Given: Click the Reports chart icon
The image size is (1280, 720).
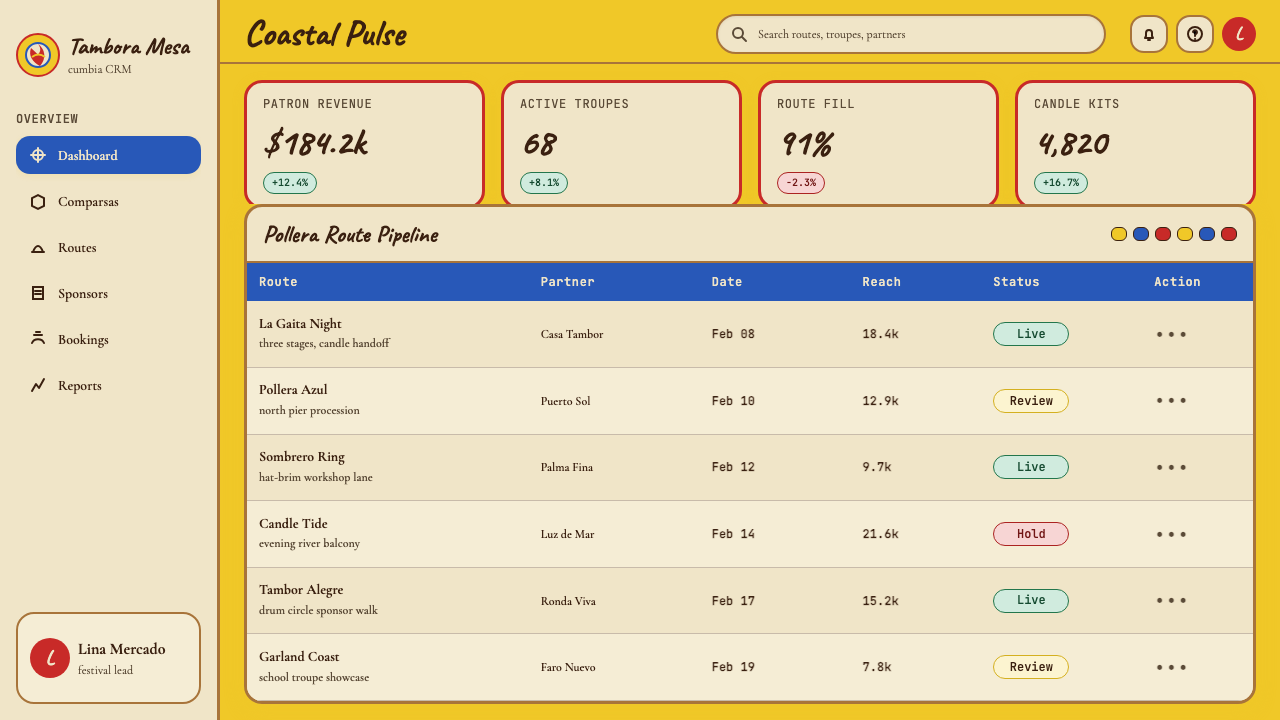Looking at the screenshot, I should (38, 385).
